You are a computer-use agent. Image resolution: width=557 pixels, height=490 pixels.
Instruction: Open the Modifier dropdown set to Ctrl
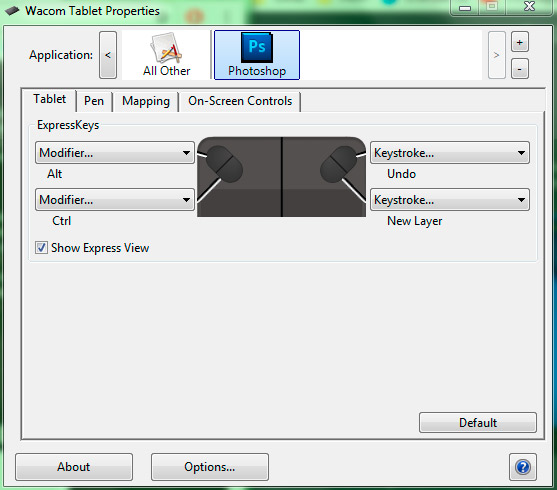(x=115, y=200)
